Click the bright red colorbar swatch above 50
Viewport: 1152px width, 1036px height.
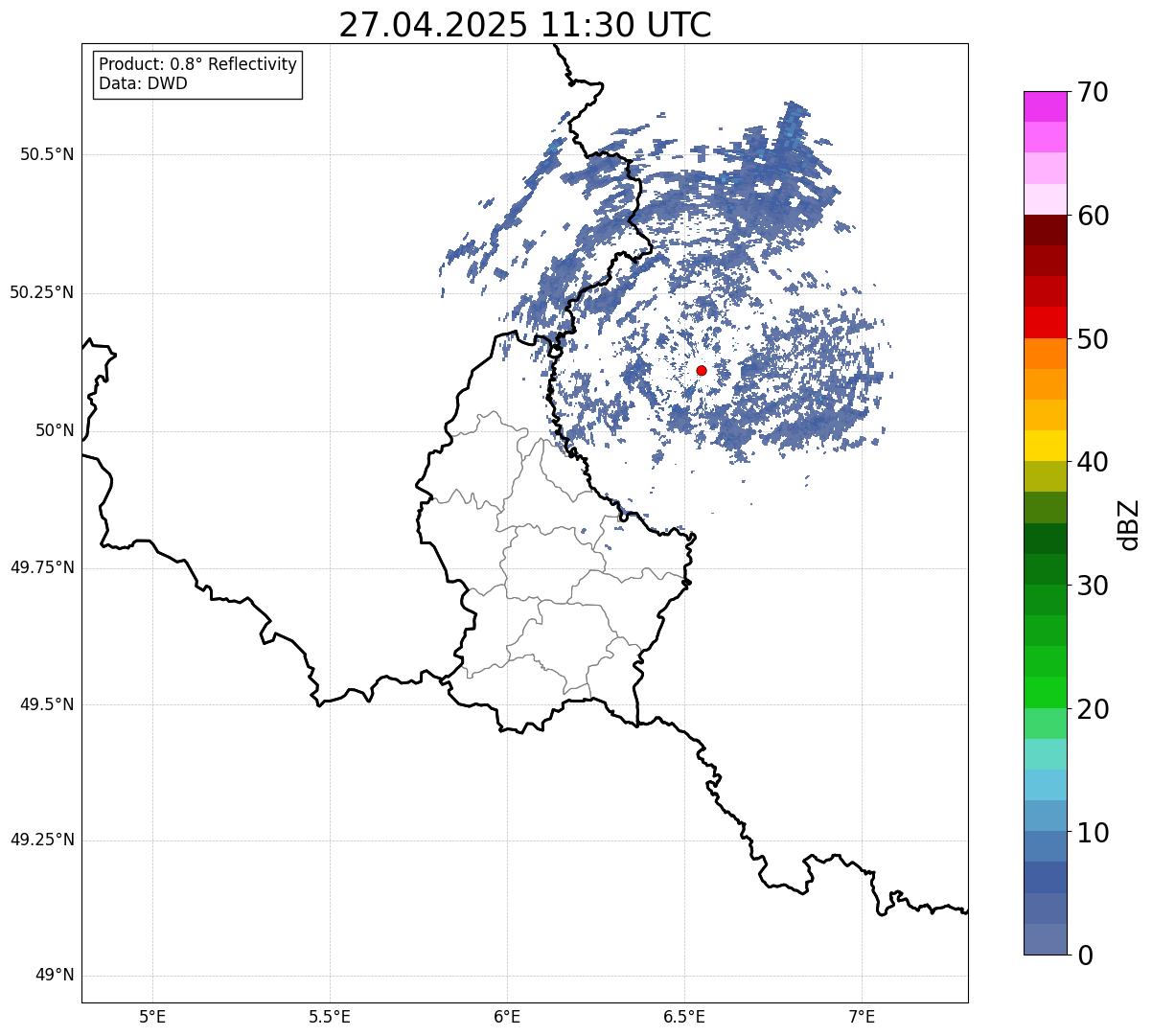(x=1045, y=323)
